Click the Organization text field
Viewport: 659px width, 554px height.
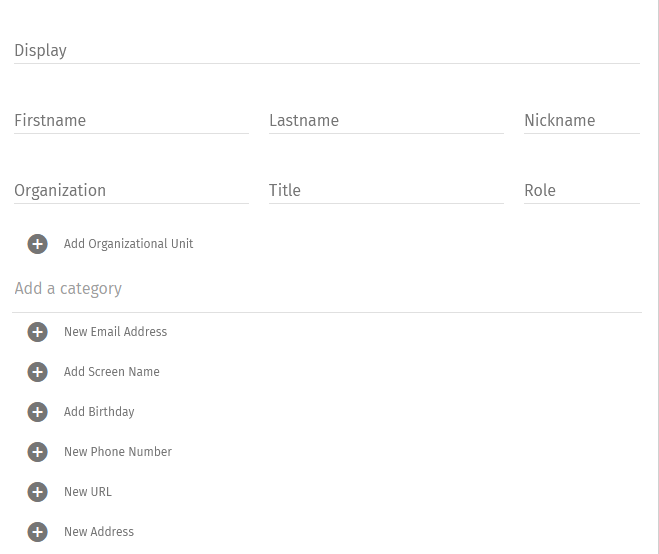[x=131, y=191]
